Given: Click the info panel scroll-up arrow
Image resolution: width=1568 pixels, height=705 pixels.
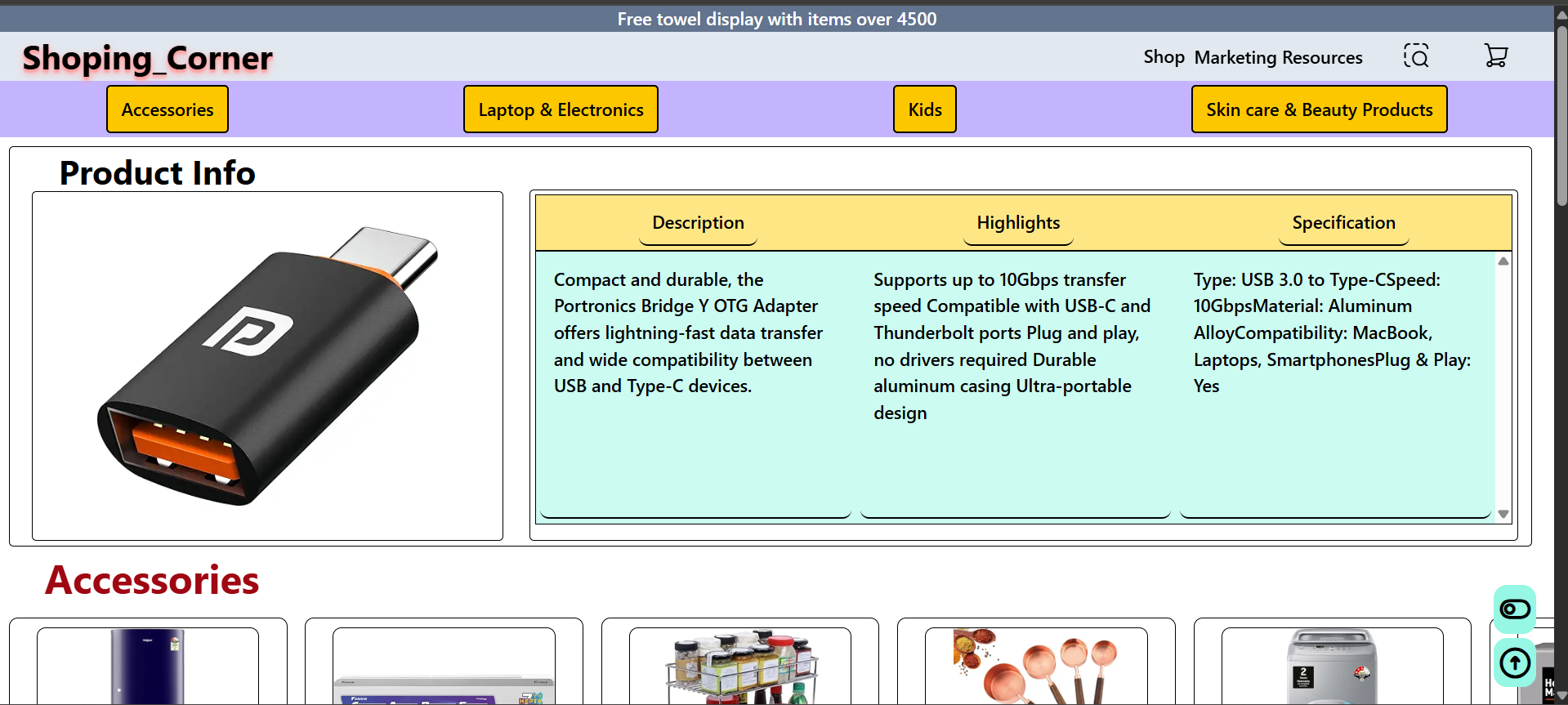Looking at the screenshot, I should tap(1503, 261).
